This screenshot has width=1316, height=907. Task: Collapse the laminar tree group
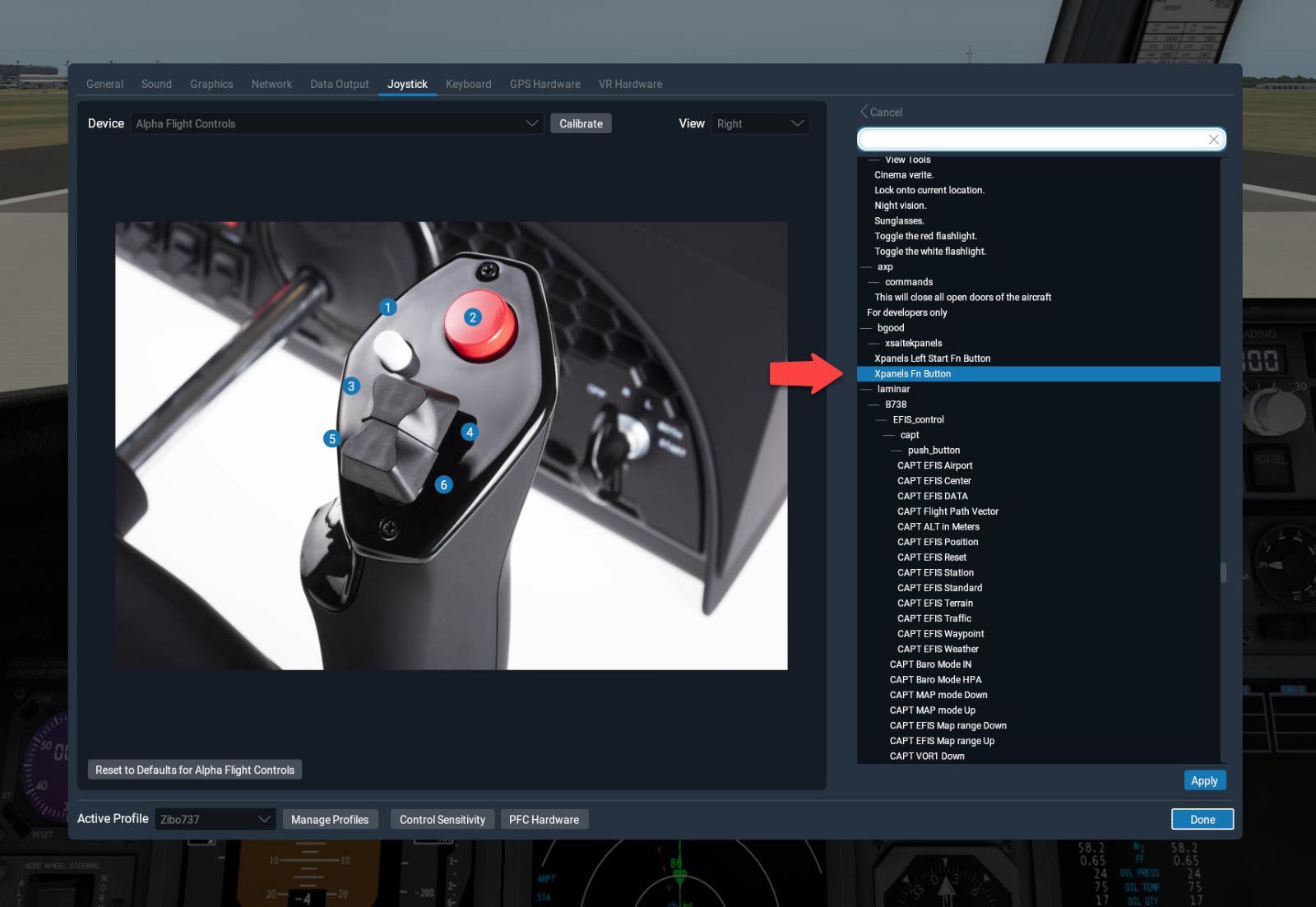click(866, 389)
